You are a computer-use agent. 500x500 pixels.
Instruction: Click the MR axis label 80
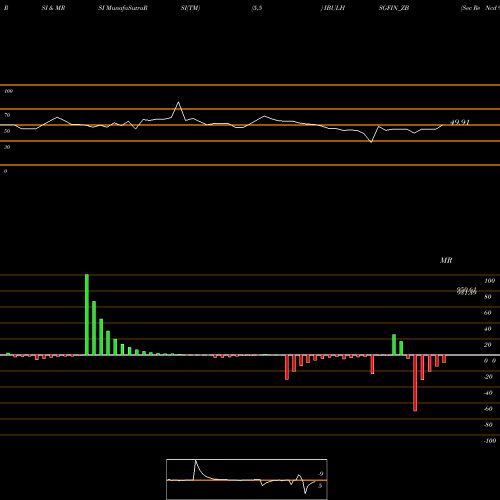point(488,297)
